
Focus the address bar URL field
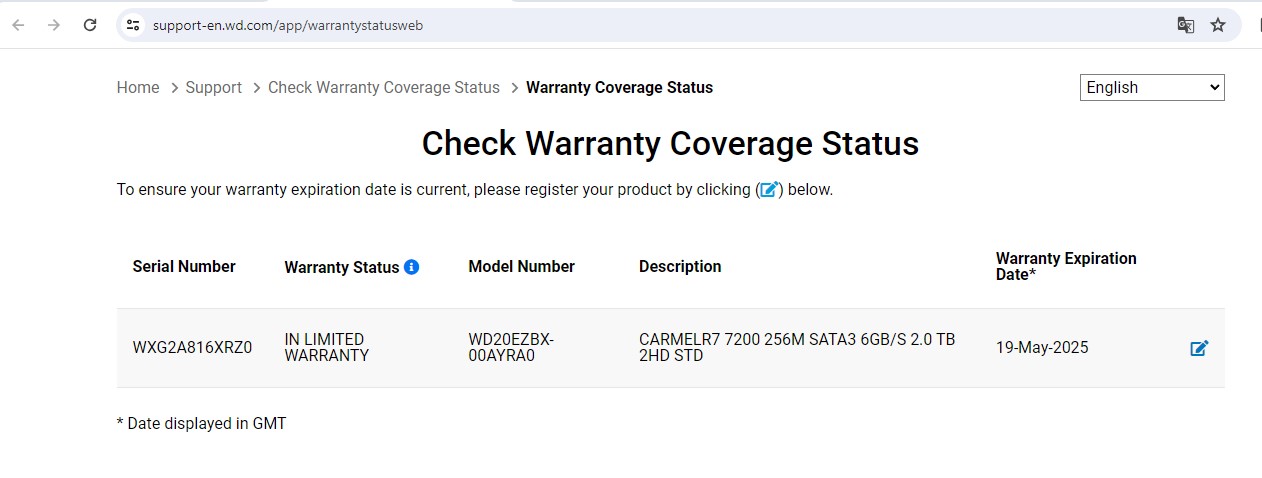pos(600,25)
